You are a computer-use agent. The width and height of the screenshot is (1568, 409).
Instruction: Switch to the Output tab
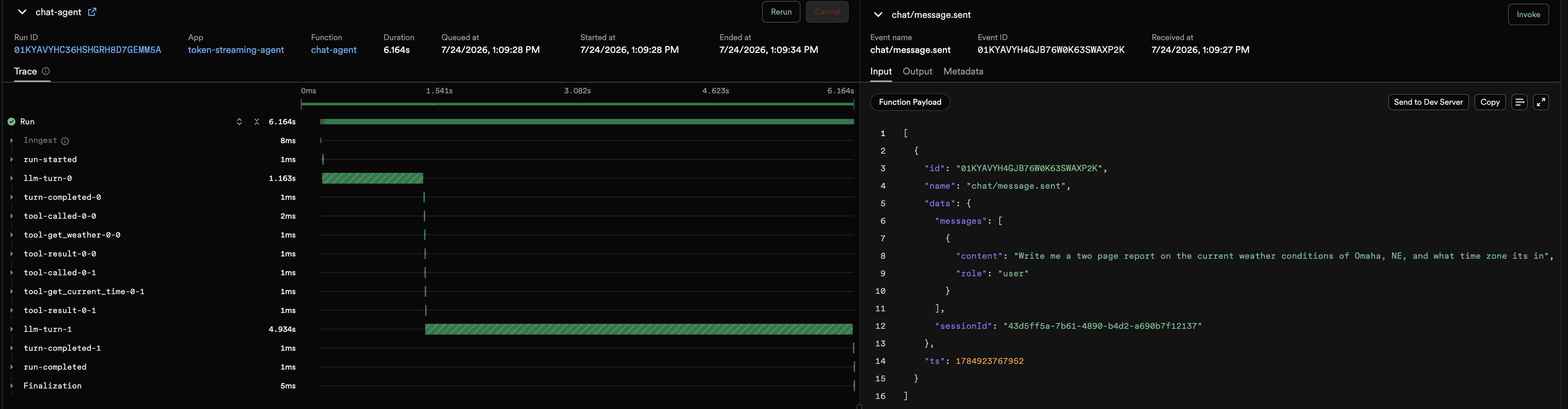(917, 71)
